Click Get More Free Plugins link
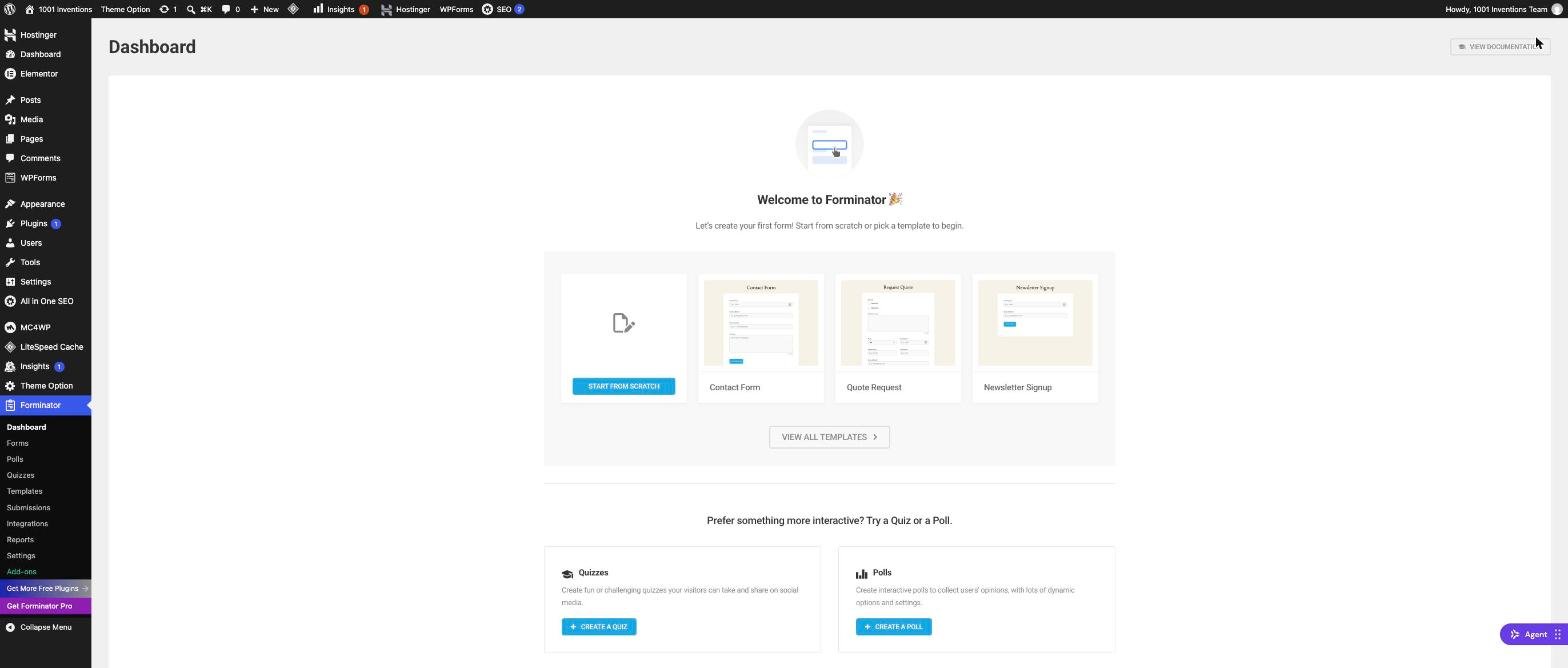 (x=45, y=588)
